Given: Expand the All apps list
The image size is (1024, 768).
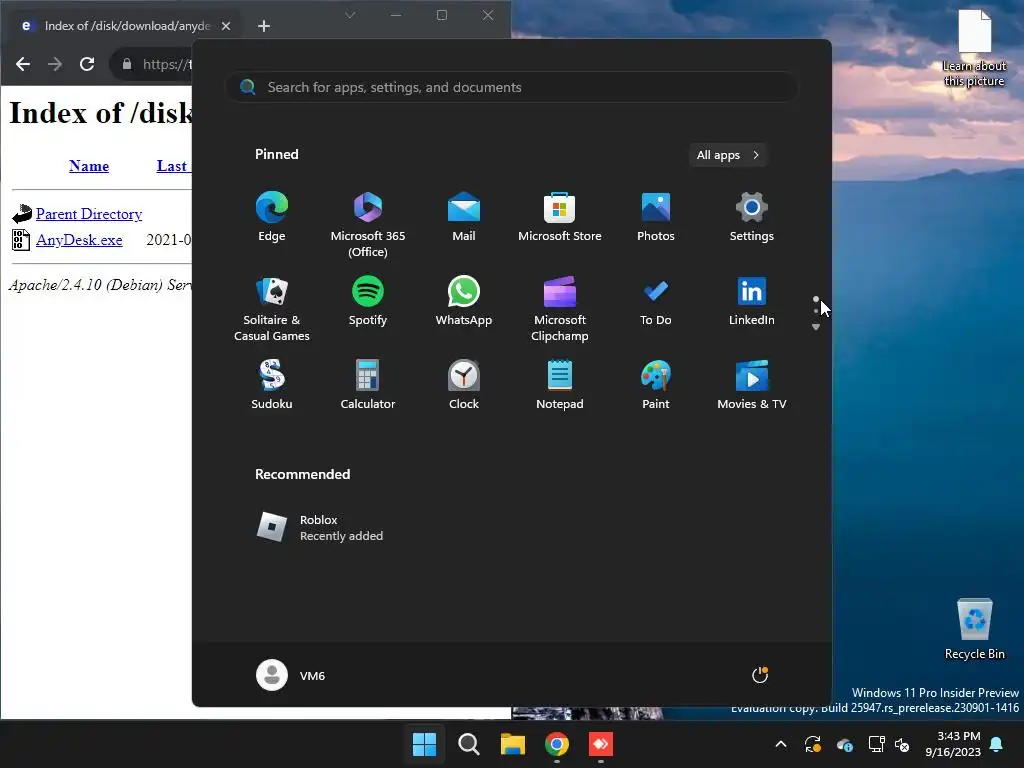Looking at the screenshot, I should (x=728, y=155).
